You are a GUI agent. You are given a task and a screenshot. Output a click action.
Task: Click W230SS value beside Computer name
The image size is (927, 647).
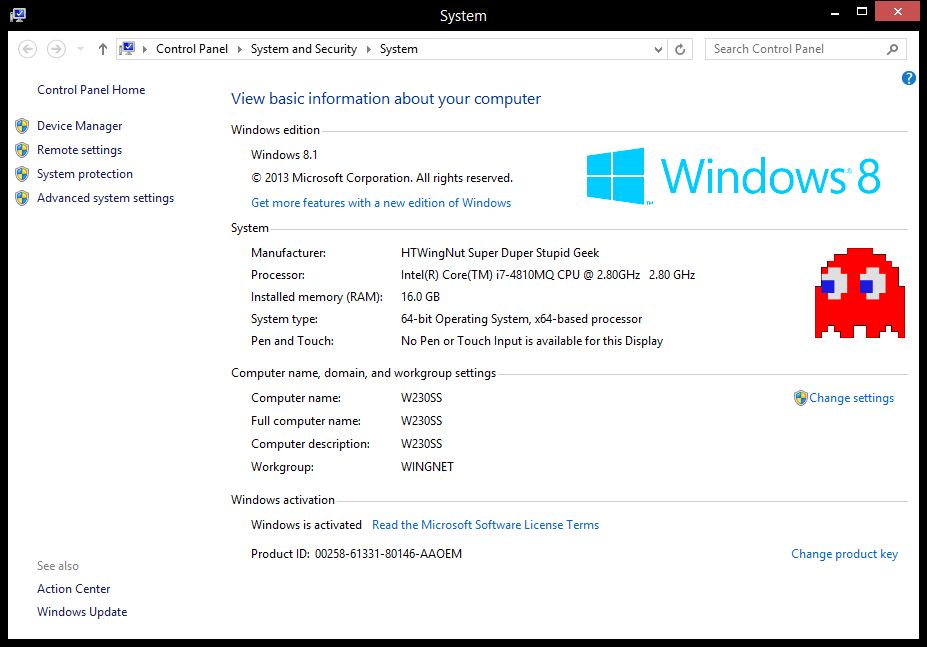422,398
